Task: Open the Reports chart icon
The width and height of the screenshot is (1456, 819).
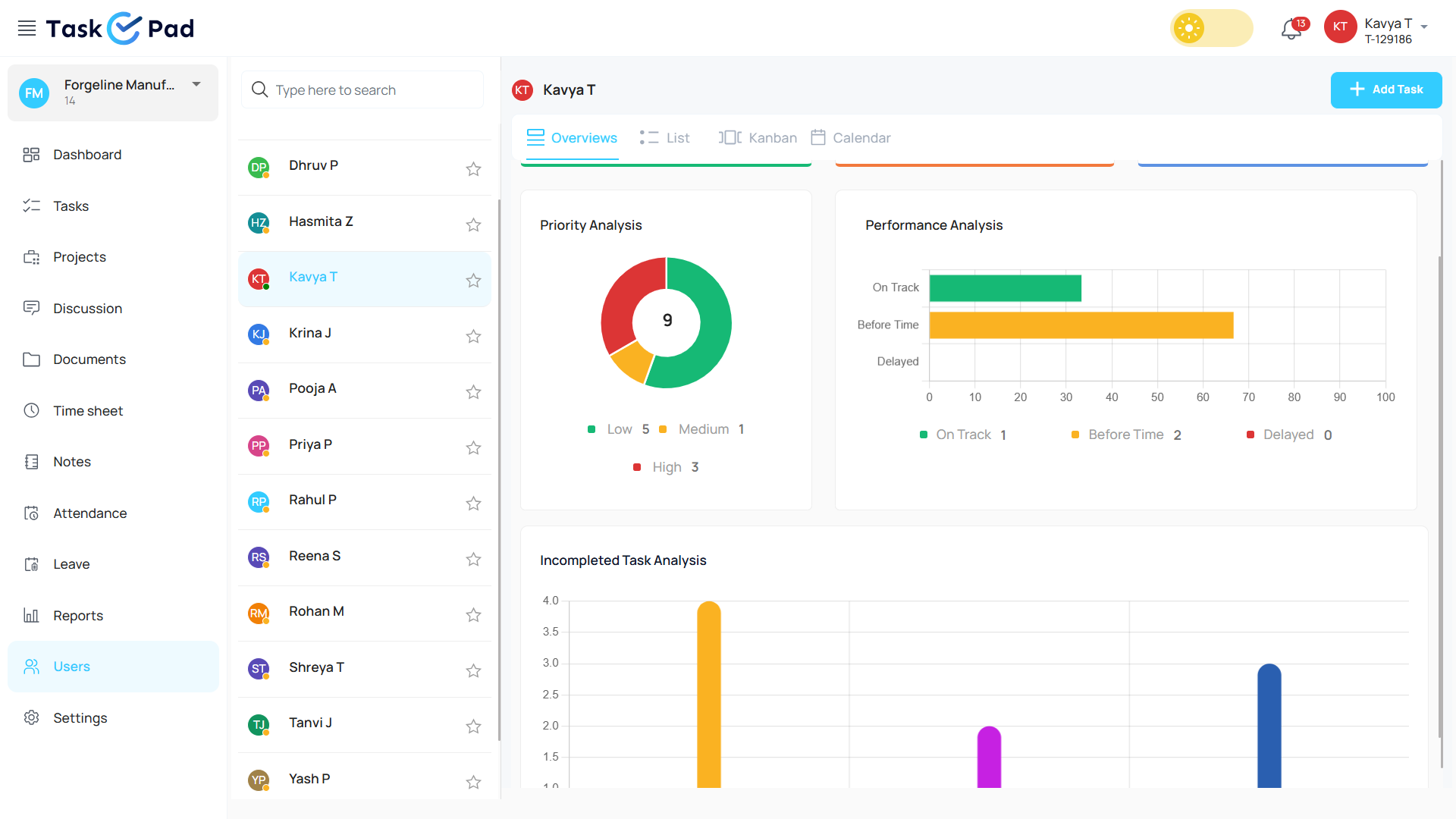Action: (31, 615)
